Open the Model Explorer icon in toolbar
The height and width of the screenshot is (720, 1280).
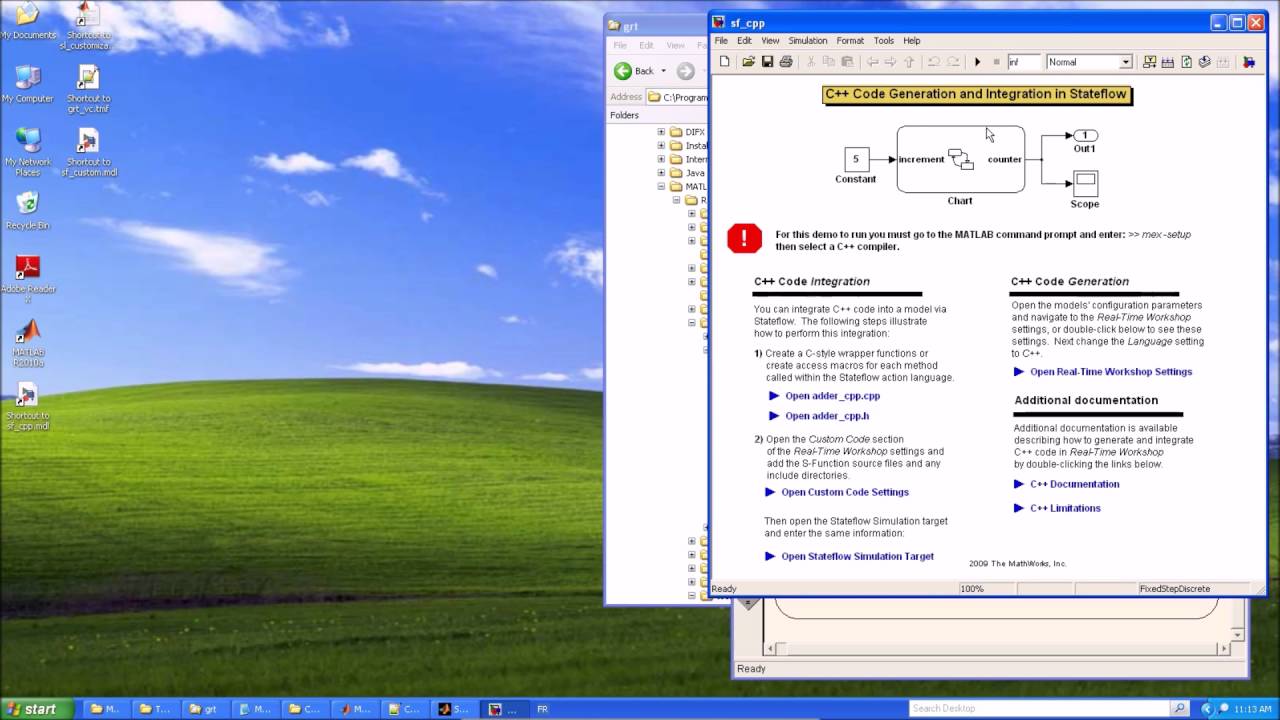point(1168,62)
